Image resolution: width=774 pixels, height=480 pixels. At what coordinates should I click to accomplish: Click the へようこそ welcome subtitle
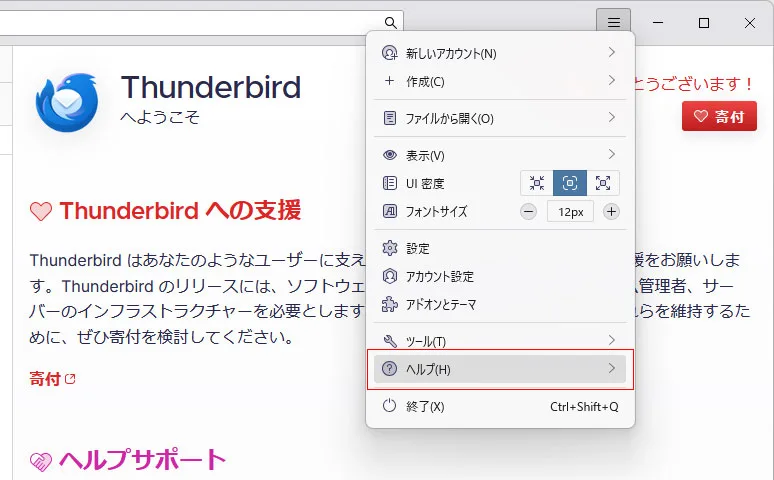tap(159, 117)
